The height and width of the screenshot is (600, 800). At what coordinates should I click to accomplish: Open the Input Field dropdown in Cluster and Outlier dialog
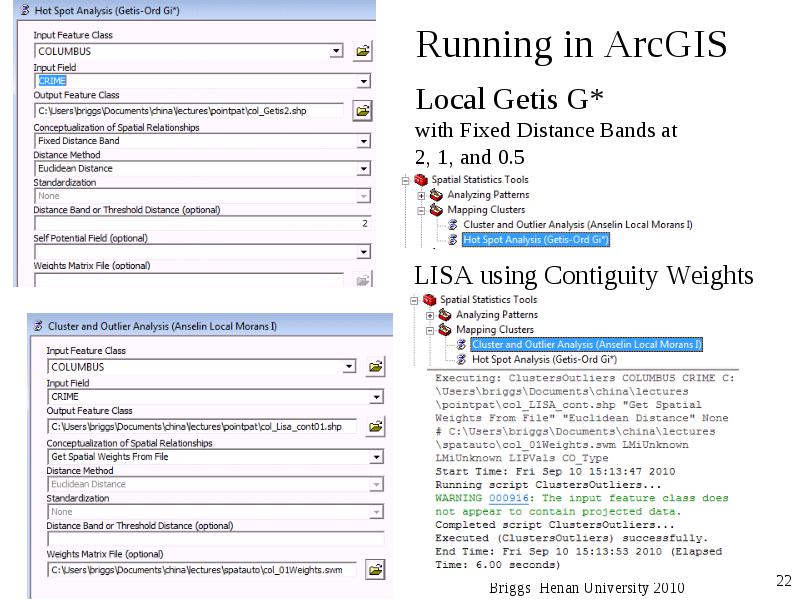[377, 397]
